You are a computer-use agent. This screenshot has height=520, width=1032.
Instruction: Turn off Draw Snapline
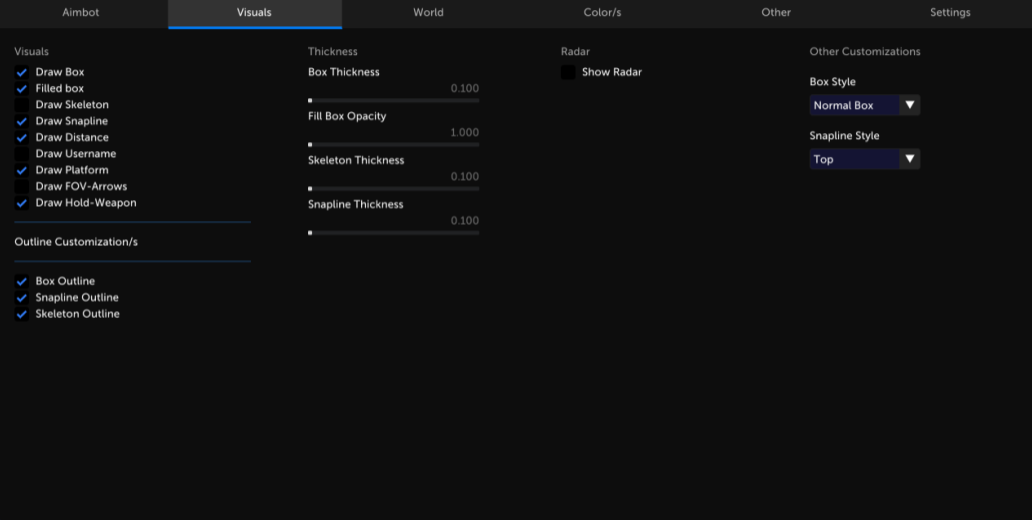point(22,121)
